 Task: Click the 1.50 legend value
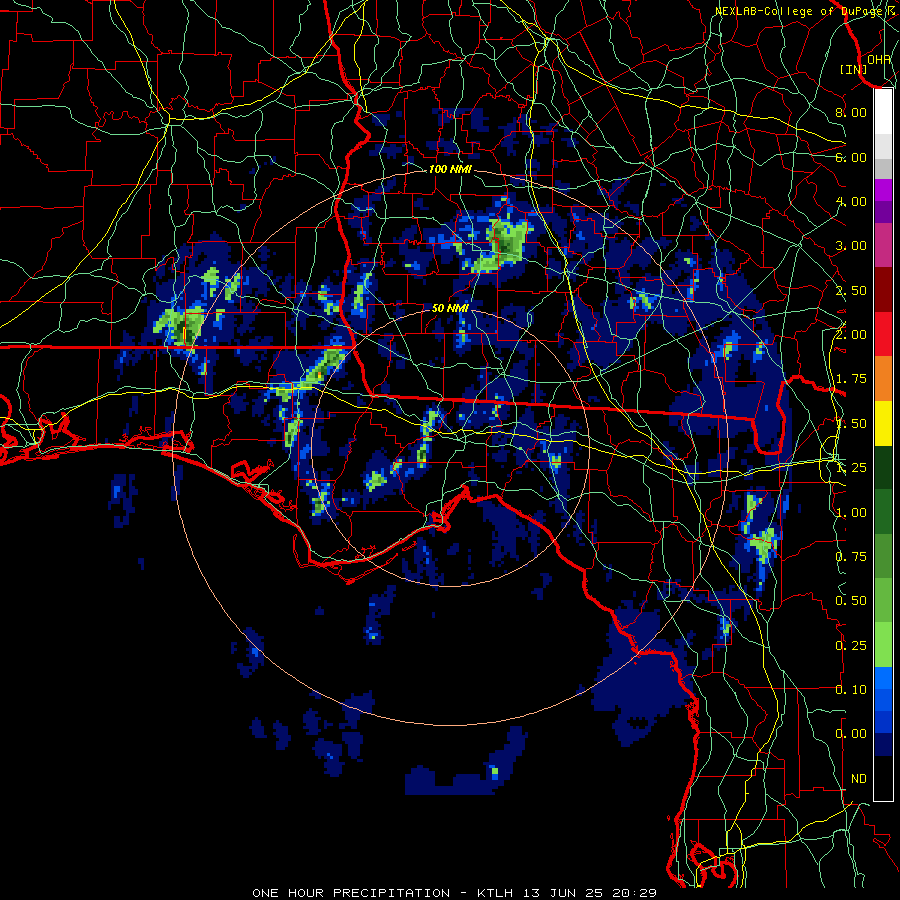click(851, 424)
